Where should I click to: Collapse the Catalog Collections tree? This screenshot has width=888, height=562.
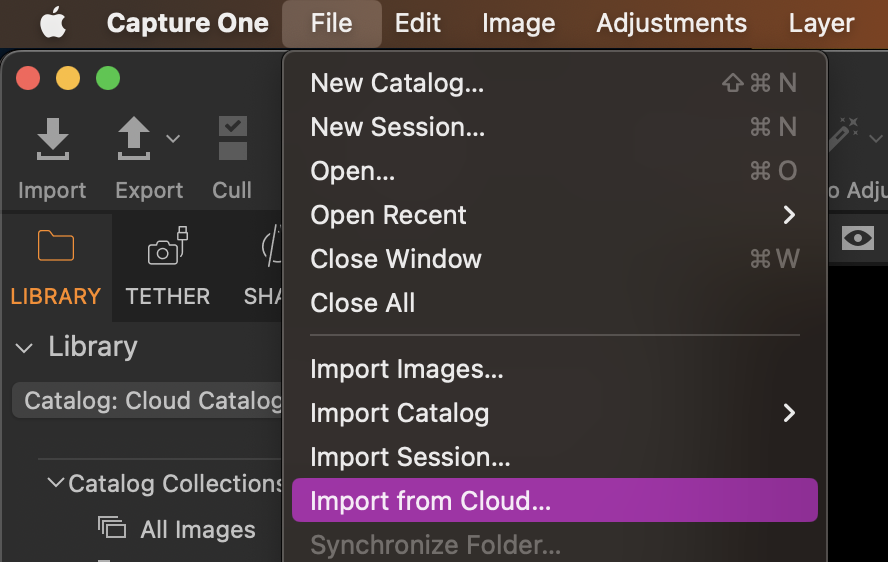tap(56, 483)
